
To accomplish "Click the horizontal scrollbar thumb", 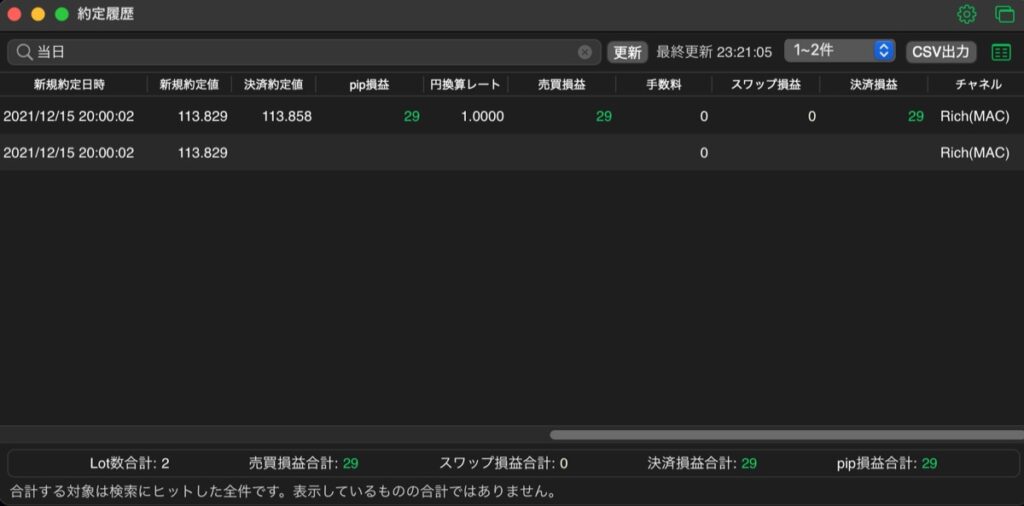I will pyautogui.click(x=786, y=435).
